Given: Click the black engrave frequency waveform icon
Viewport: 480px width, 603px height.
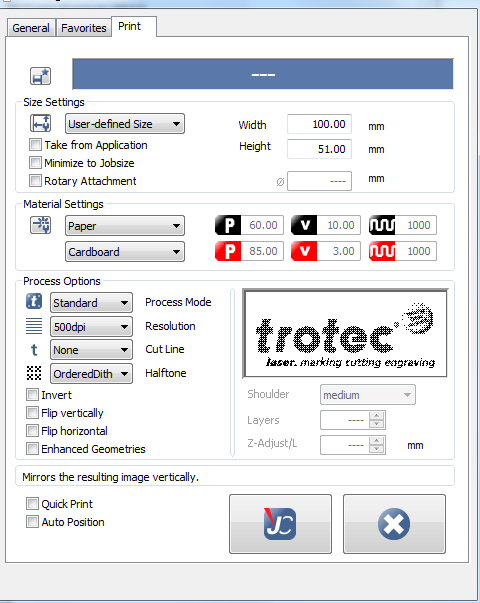Looking at the screenshot, I should 382,225.
